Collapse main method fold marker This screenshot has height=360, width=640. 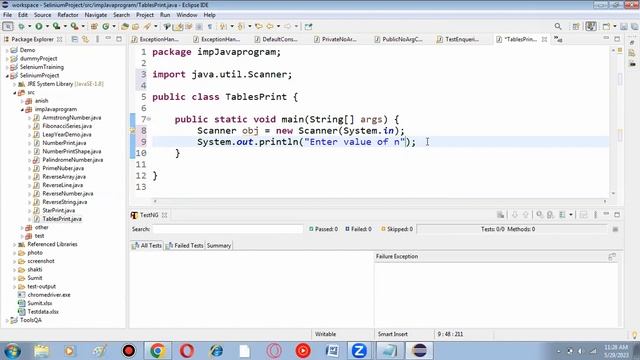pyautogui.click(x=149, y=119)
